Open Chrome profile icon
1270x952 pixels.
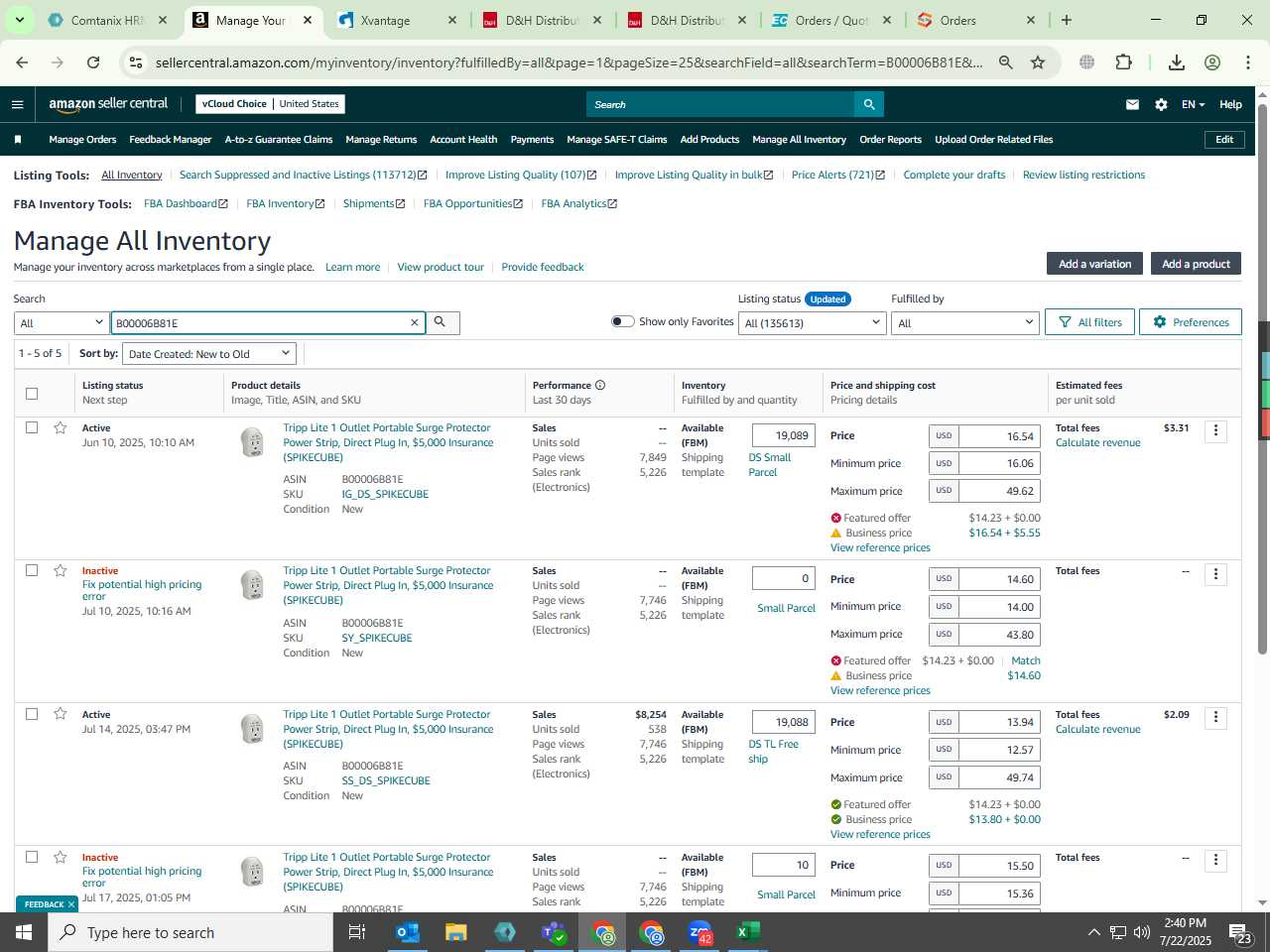[1212, 62]
